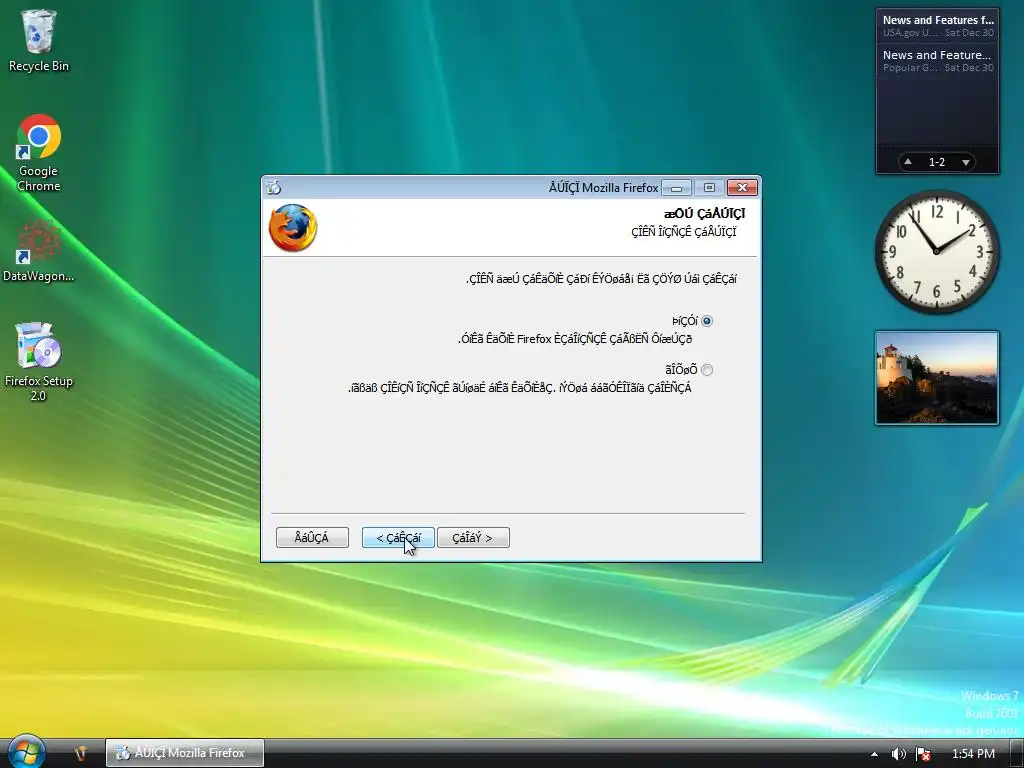
Task: Open the volume speaker tray icon
Action: [x=899, y=754]
